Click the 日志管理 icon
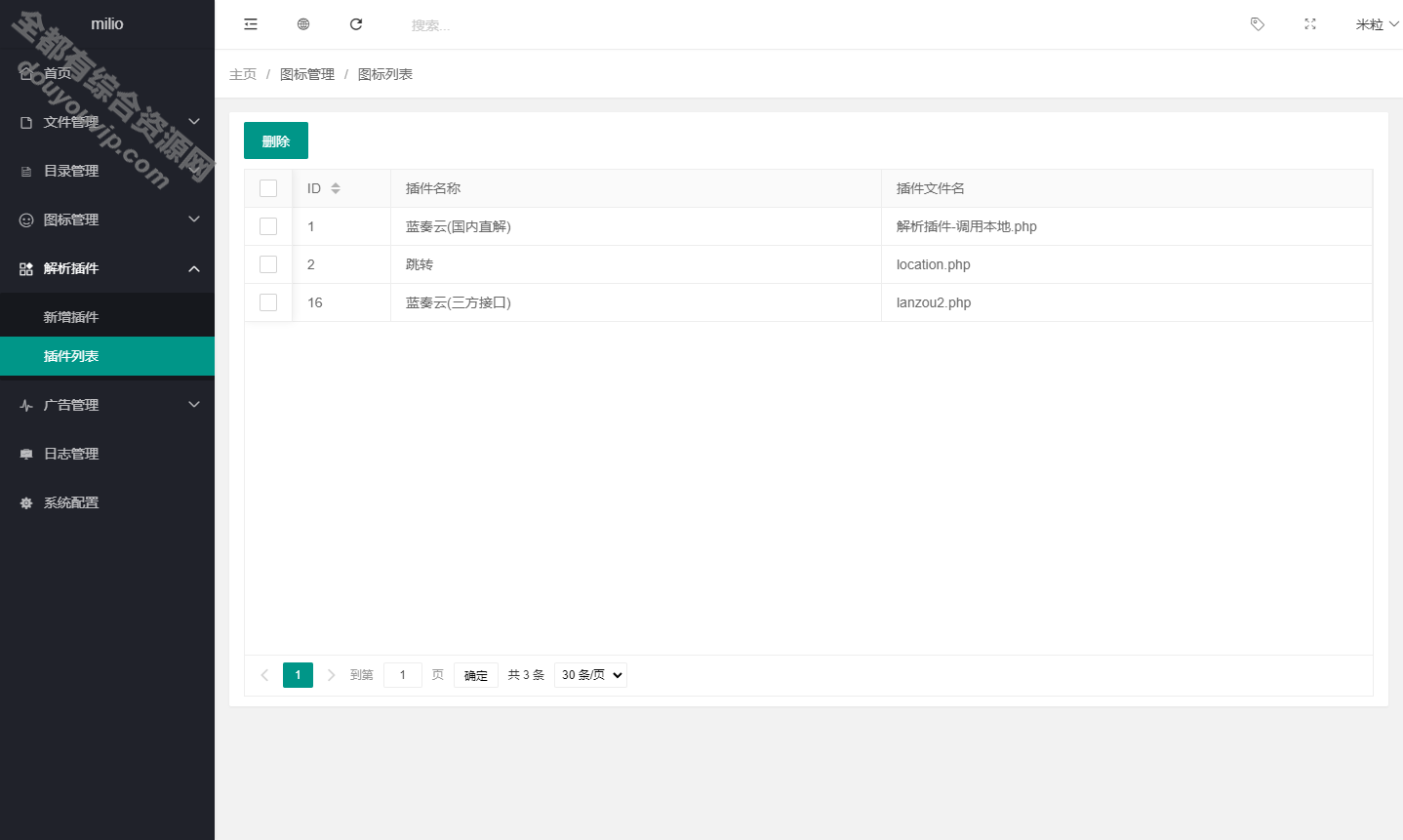 (x=26, y=454)
